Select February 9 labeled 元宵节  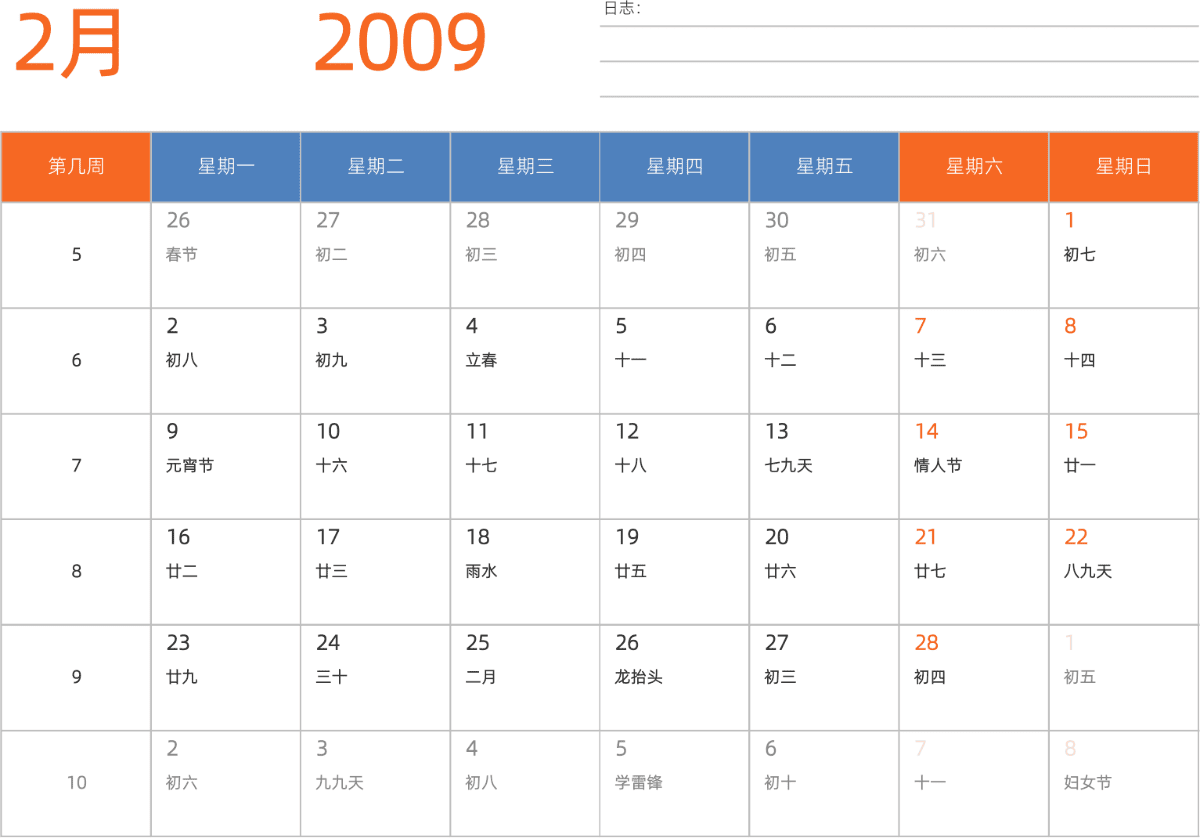click(226, 466)
